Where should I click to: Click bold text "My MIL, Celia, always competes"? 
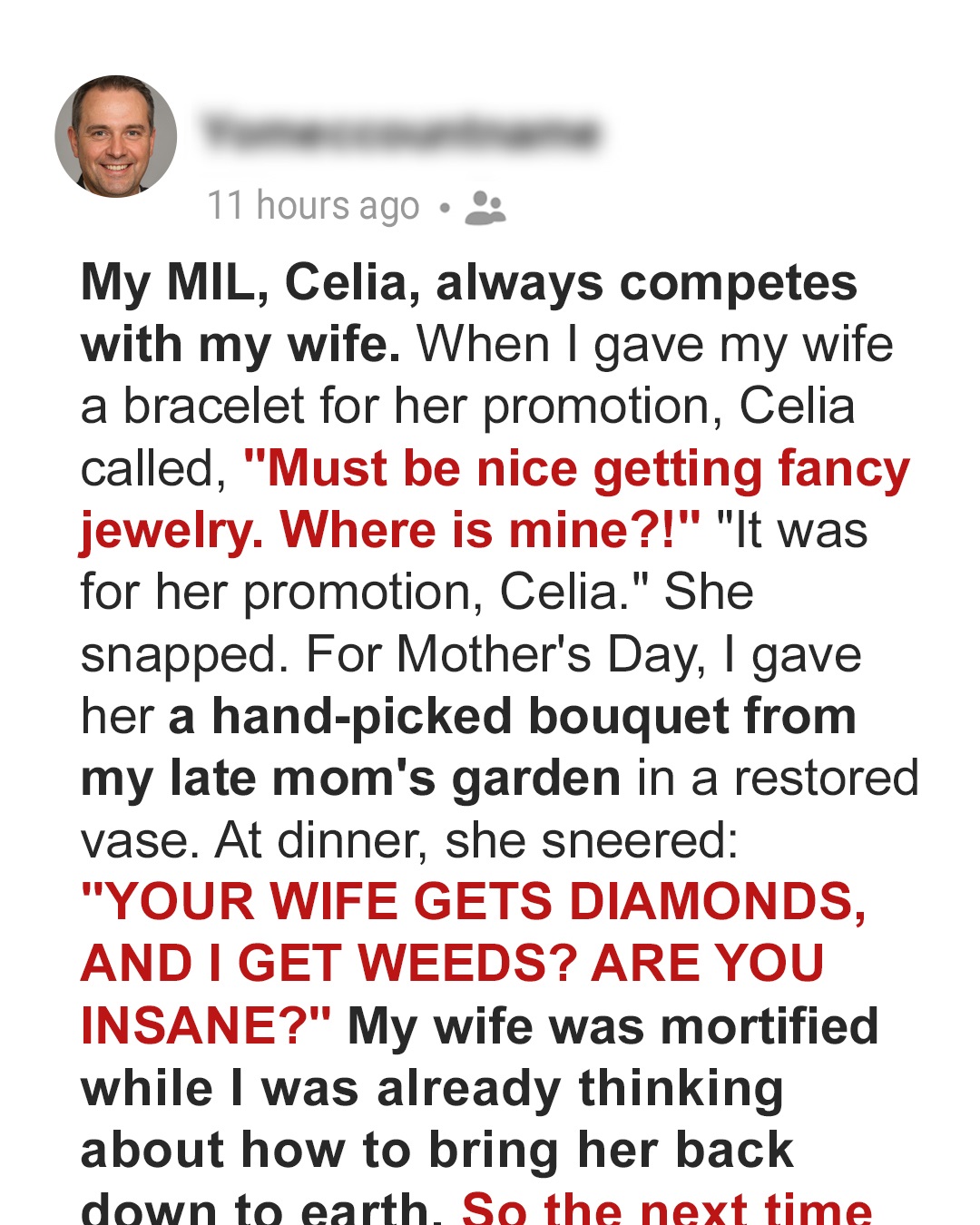(x=468, y=282)
